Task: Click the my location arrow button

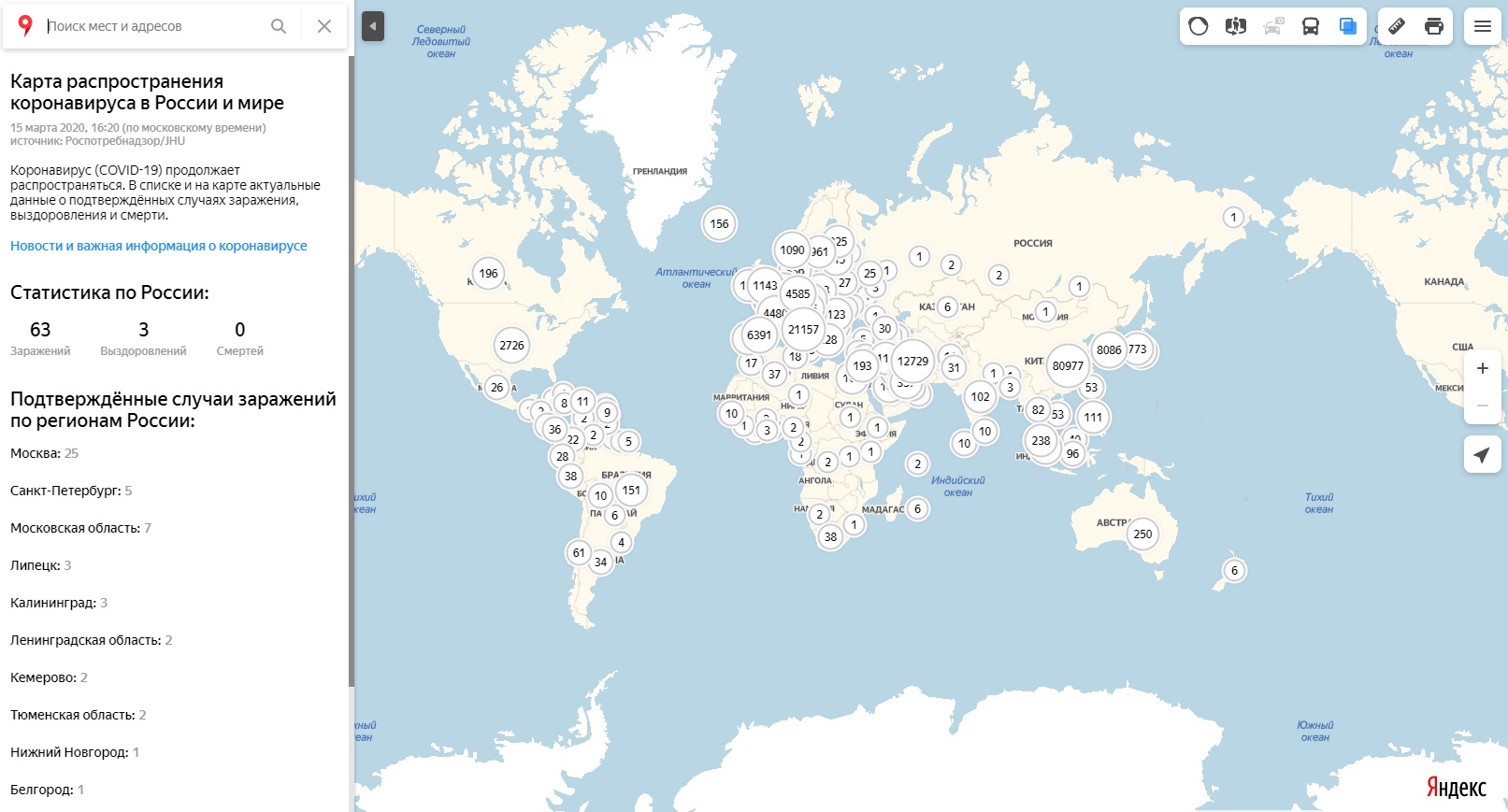Action: [x=1483, y=455]
